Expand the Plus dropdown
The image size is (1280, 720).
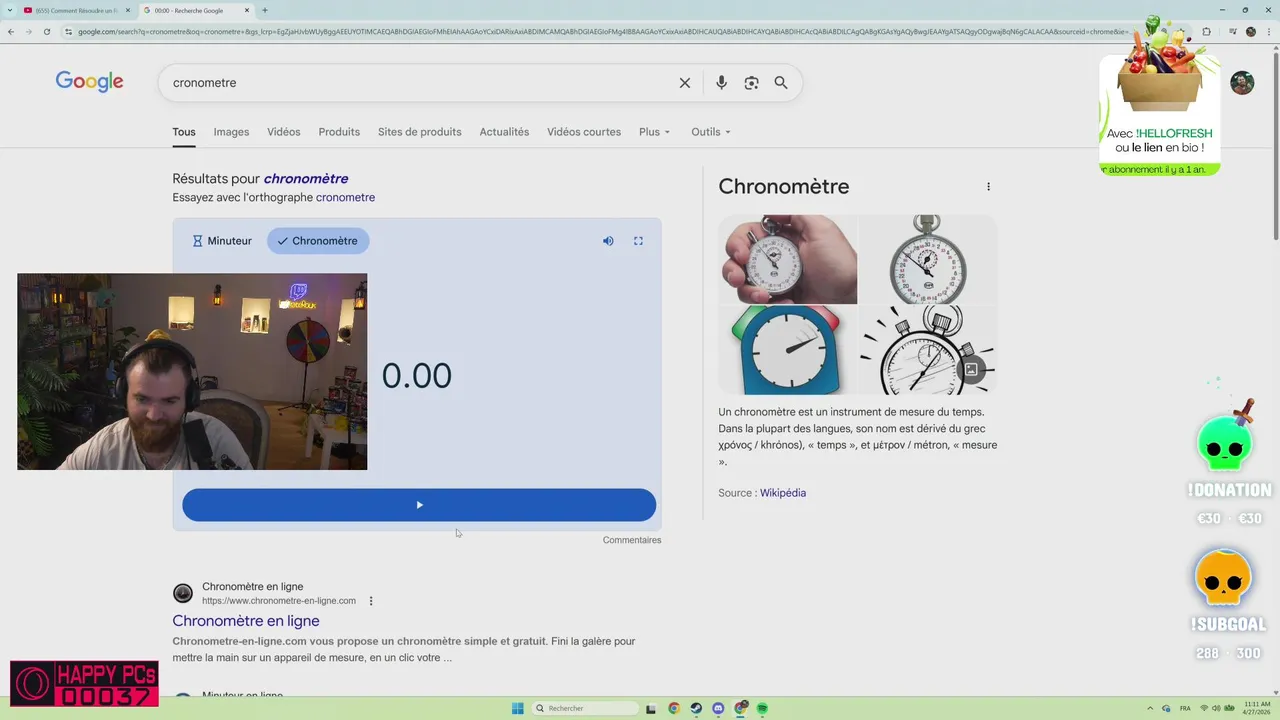pos(654,132)
